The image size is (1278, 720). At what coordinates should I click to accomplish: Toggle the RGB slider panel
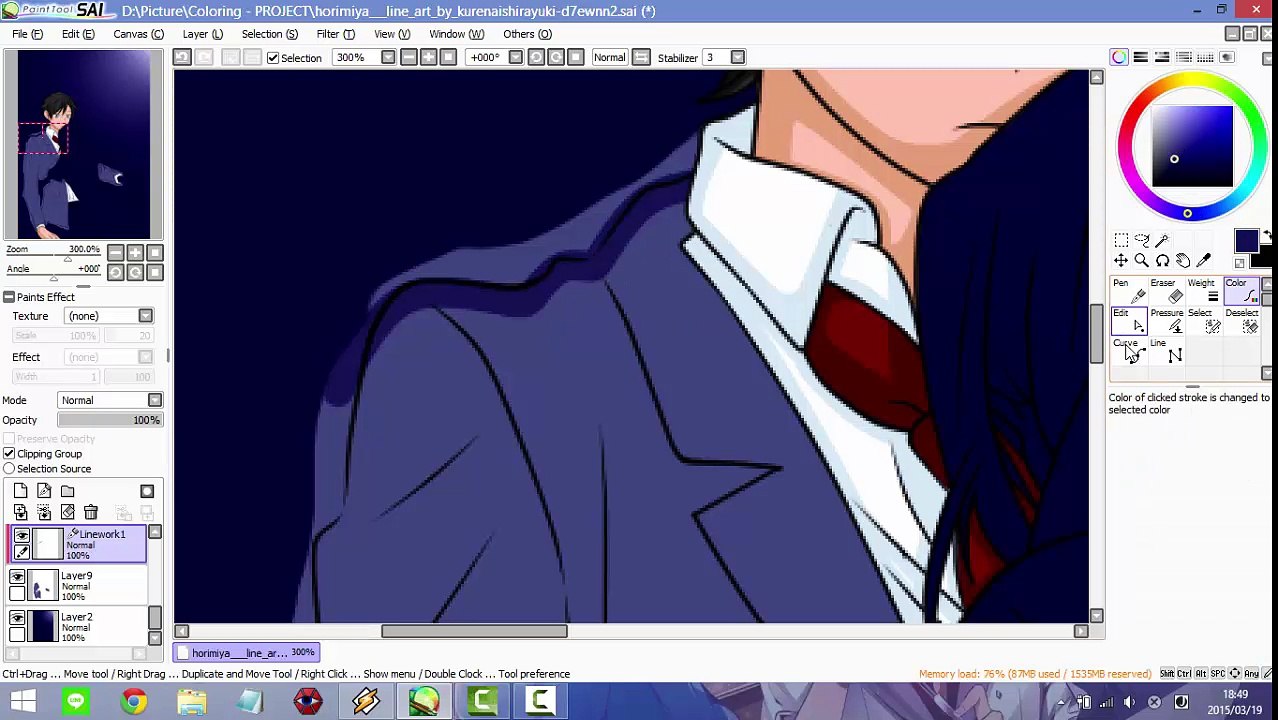click(x=1140, y=57)
